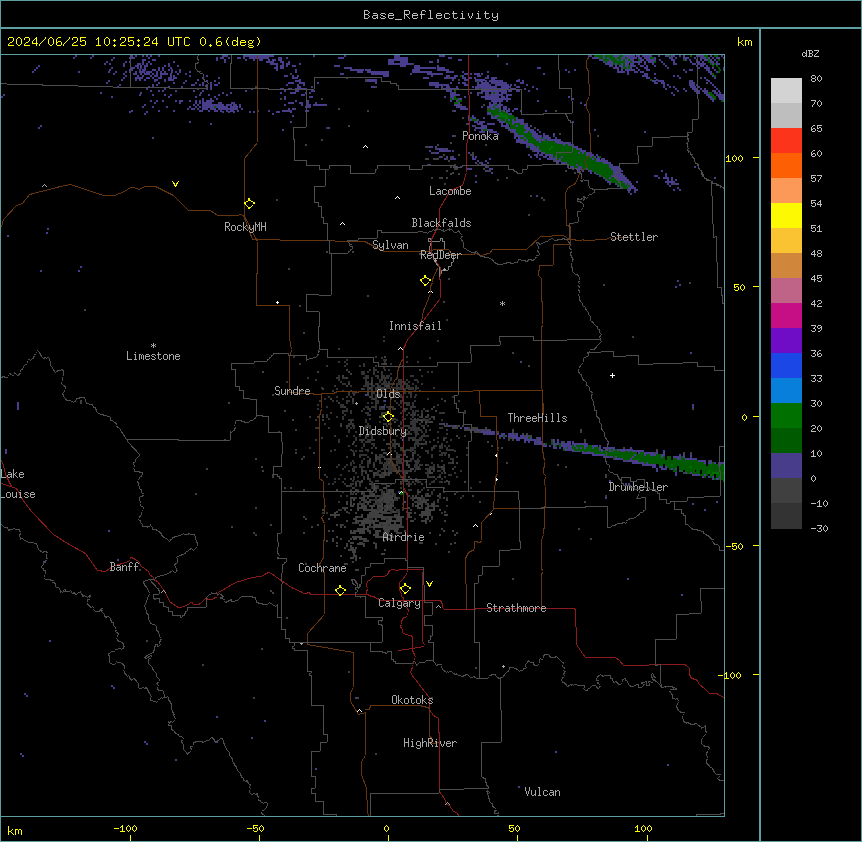Image resolution: width=862 pixels, height=842 pixels.
Task: Click the Calgary city label
Action: tap(399, 603)
